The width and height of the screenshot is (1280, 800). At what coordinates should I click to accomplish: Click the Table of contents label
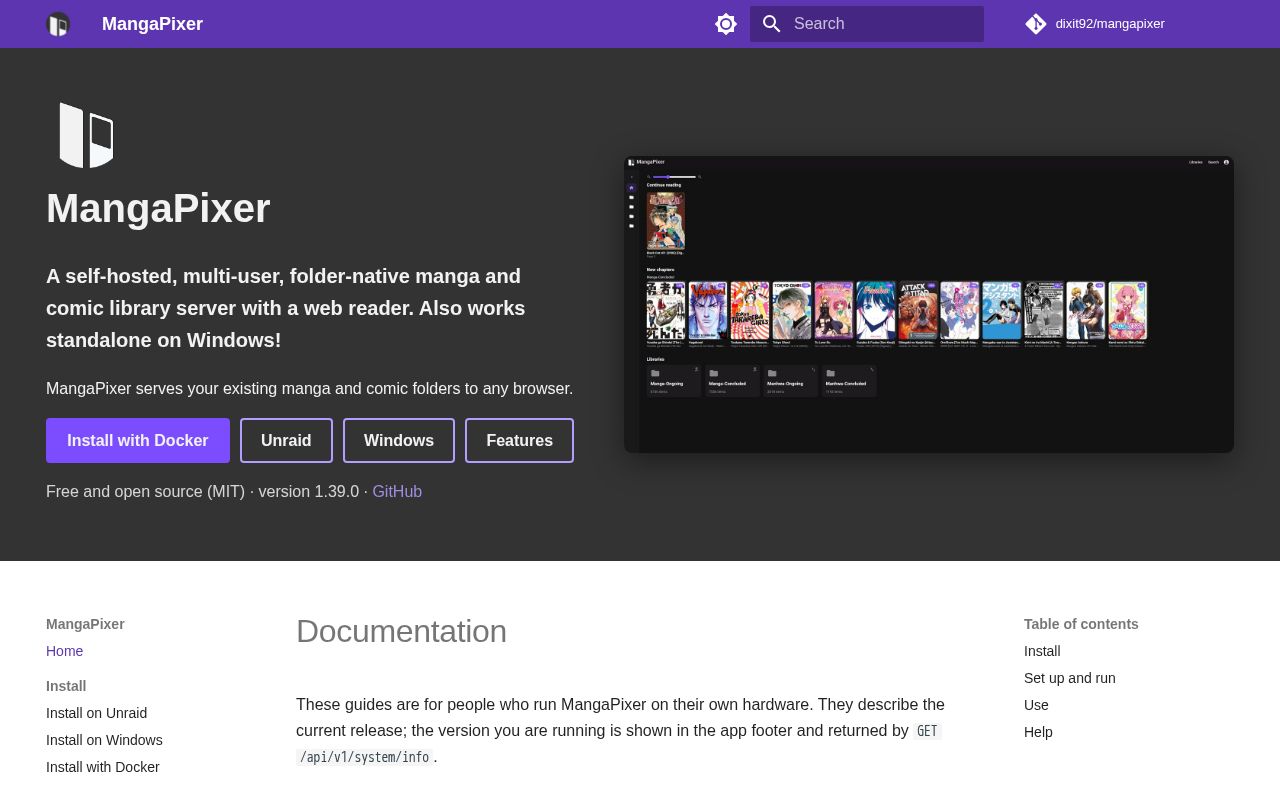click(1081, 624)
